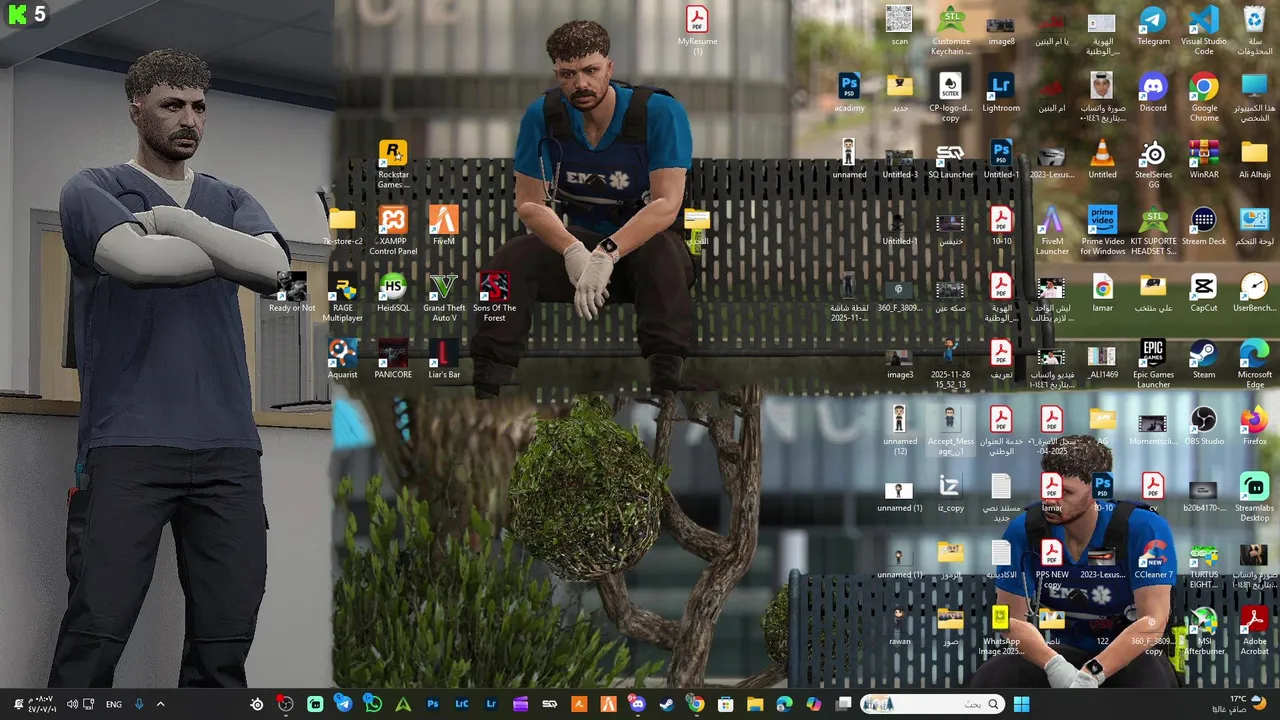The height and width of the screenshot is (720, 1280).
Task: Open the RAGE Multiplayer shortcut
Action: click(x=342, y=298)
